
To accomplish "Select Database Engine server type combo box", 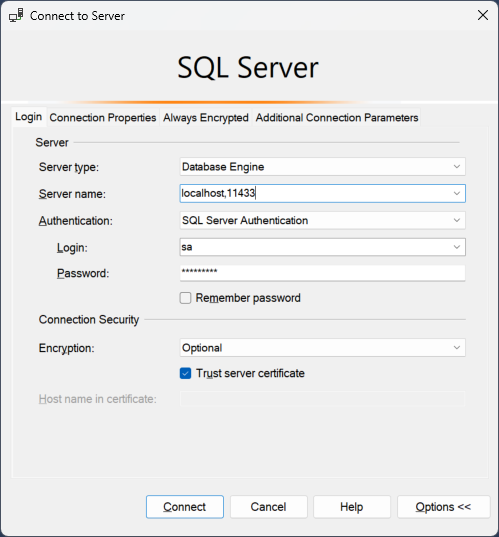I will coord(322,167).
